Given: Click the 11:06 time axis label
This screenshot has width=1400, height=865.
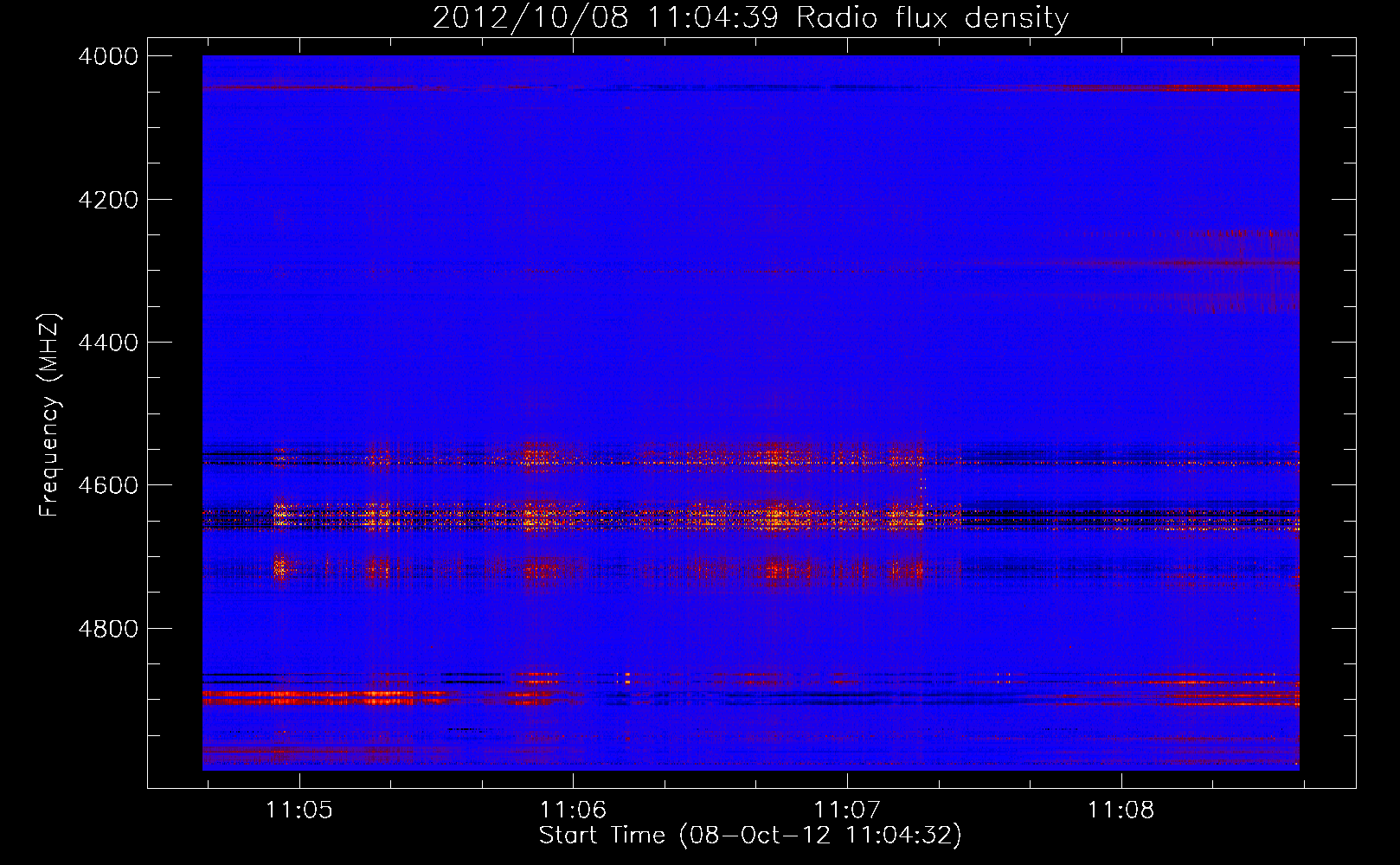Looking at the screenshot, I should coord(573,811).
